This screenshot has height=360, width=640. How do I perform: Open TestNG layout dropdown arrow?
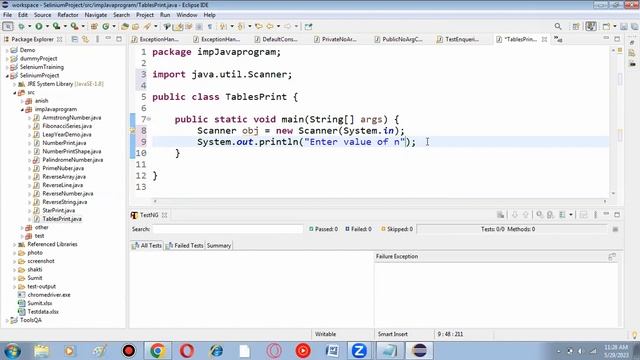[x=571, y=215]
